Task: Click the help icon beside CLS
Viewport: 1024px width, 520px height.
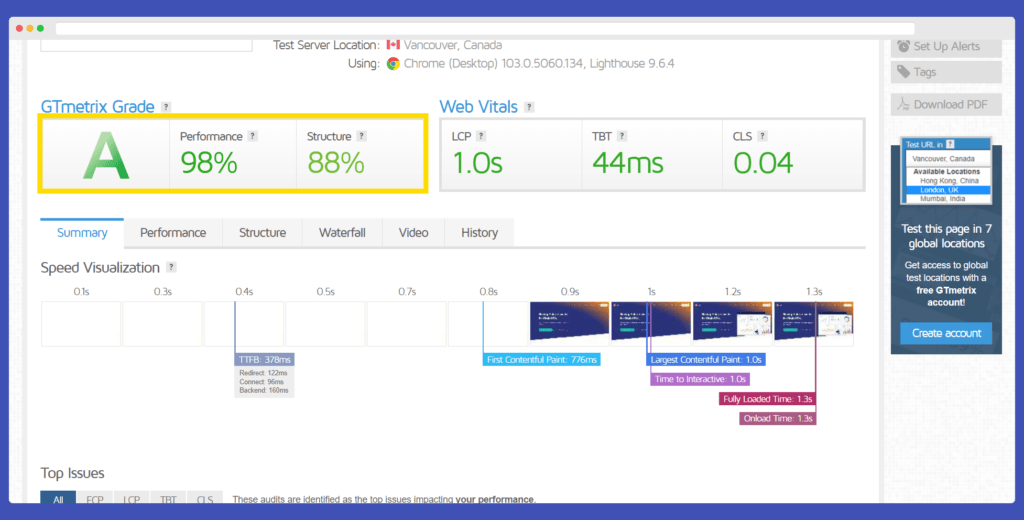Action: pos(762,136)
